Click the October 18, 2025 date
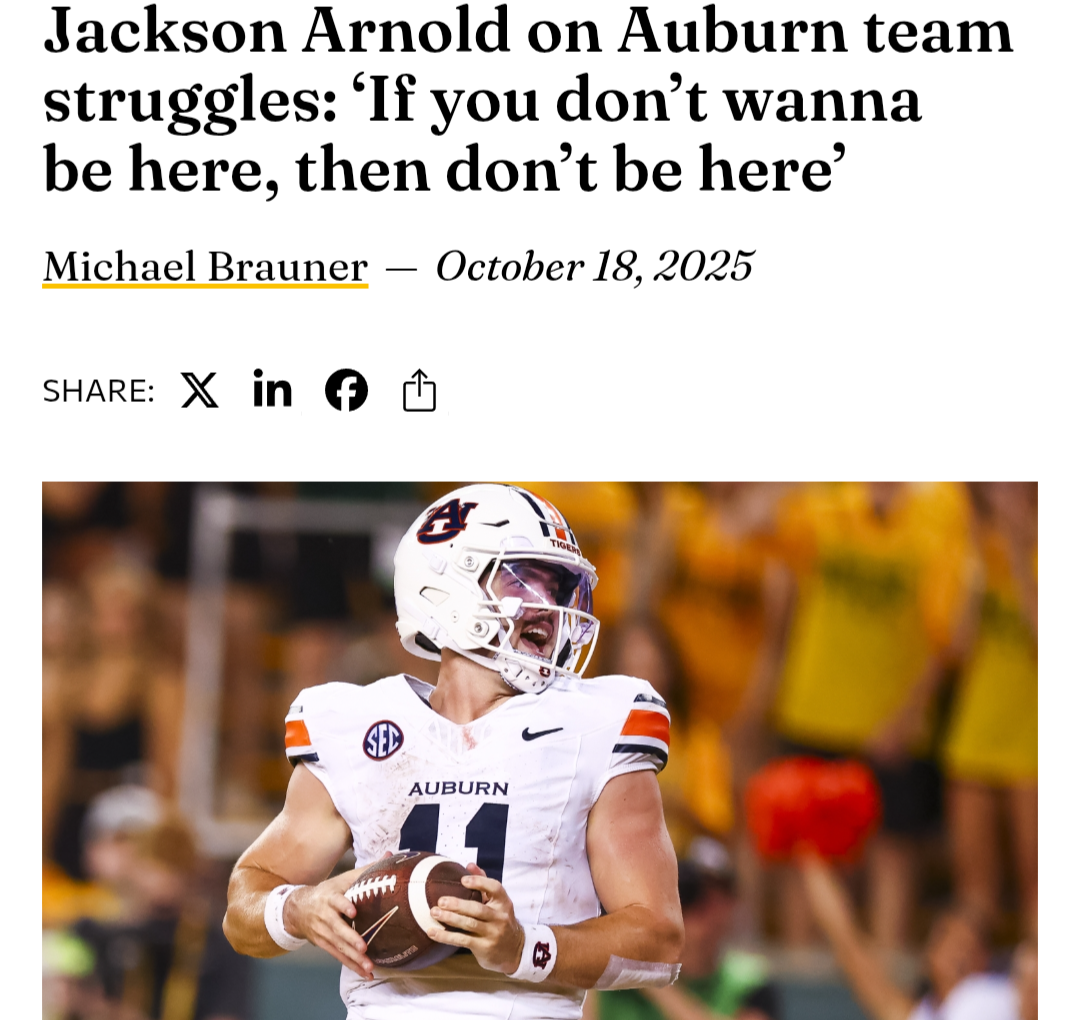 595,267
